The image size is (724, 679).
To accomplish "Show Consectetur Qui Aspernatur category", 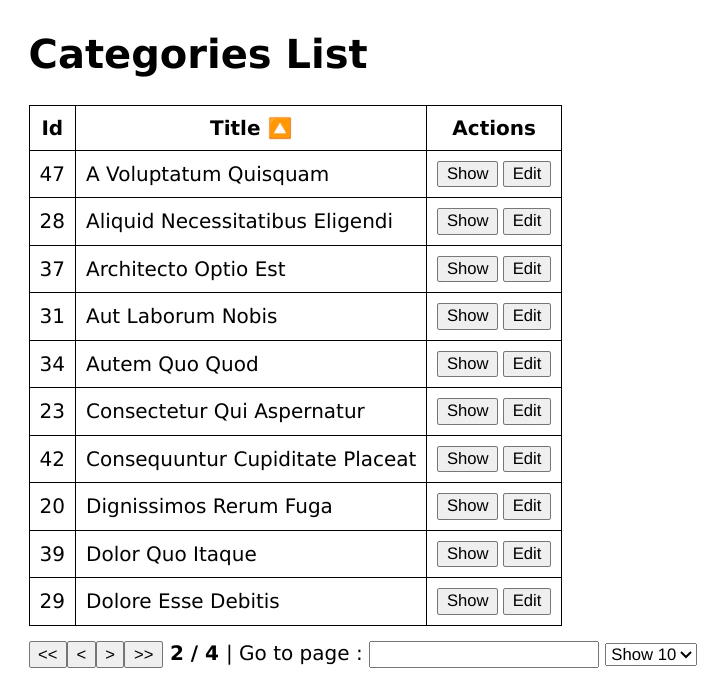I will 467,411.
